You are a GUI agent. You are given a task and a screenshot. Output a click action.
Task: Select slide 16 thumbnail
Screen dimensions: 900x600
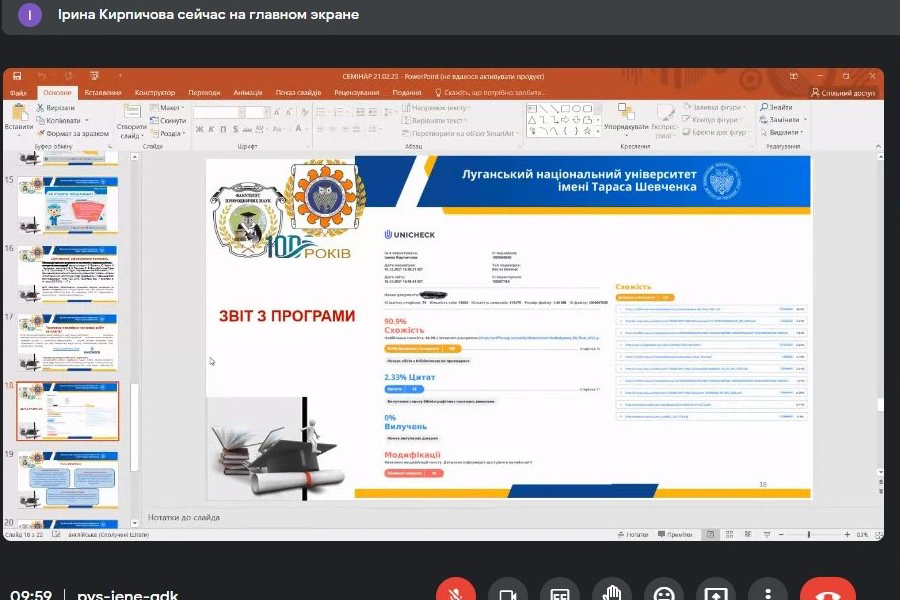pyautogui.click(x=68, y=273)
